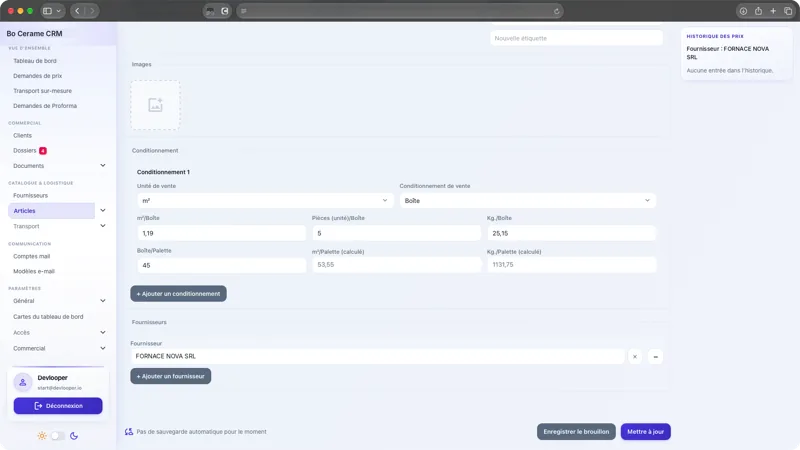Open a new browser tab (plus)
The image size is (800, 450).
coord(773,11)
